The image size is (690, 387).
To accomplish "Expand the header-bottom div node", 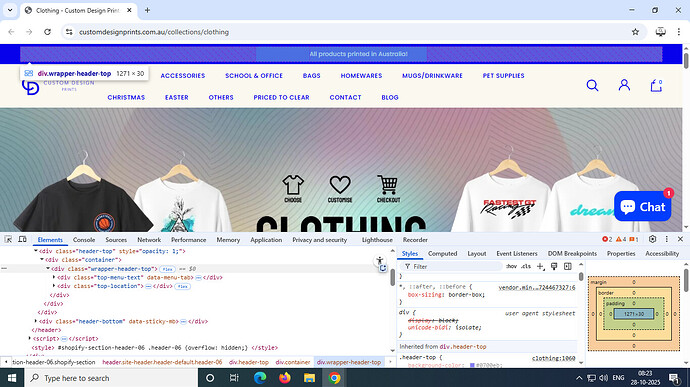I will pyautogui.click(x=36, y=321).
